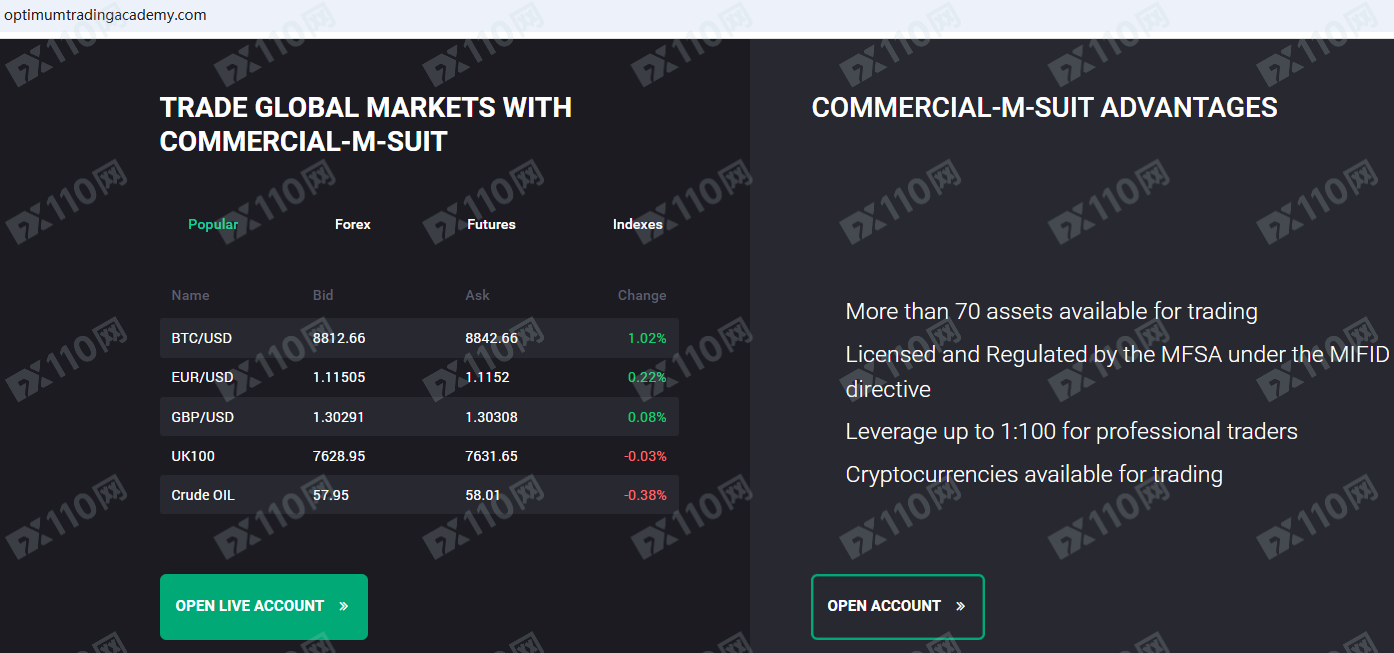Select the Crude OIL table row

[419, 495]
